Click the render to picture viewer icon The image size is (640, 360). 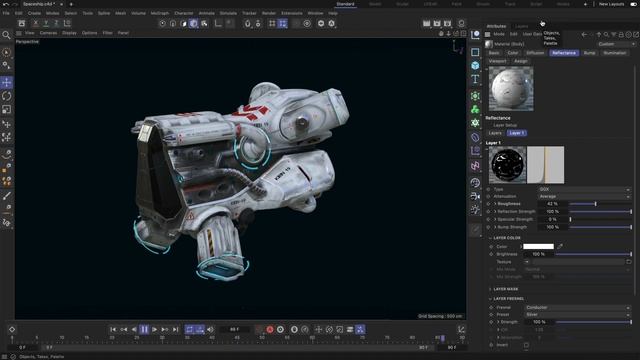[x=437, y=23]
